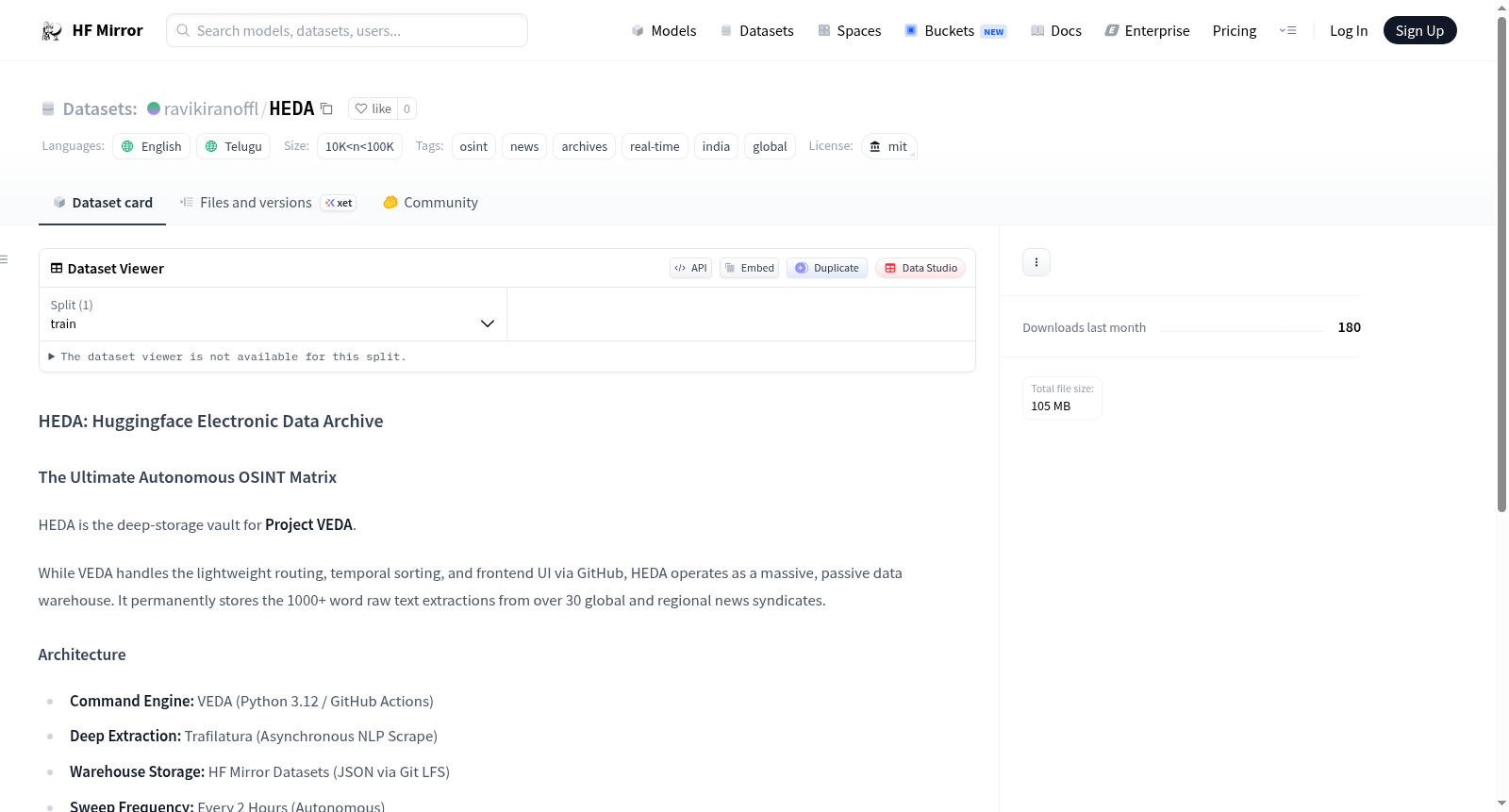This screenshot has width=1509, height=812.
Task: Open Data Studio
Action: 920,268
